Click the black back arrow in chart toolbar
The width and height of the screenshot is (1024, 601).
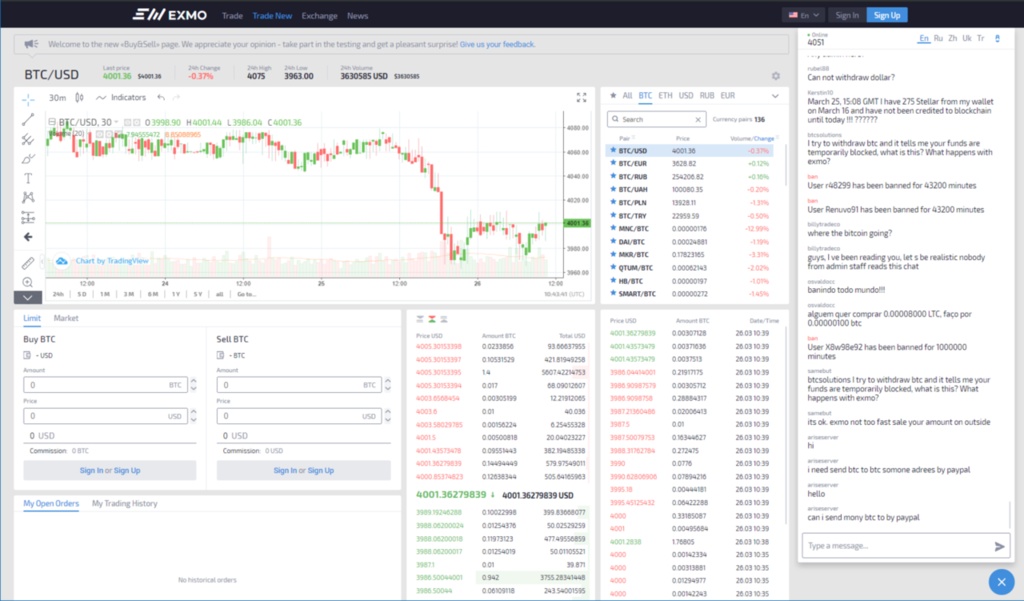28,237
